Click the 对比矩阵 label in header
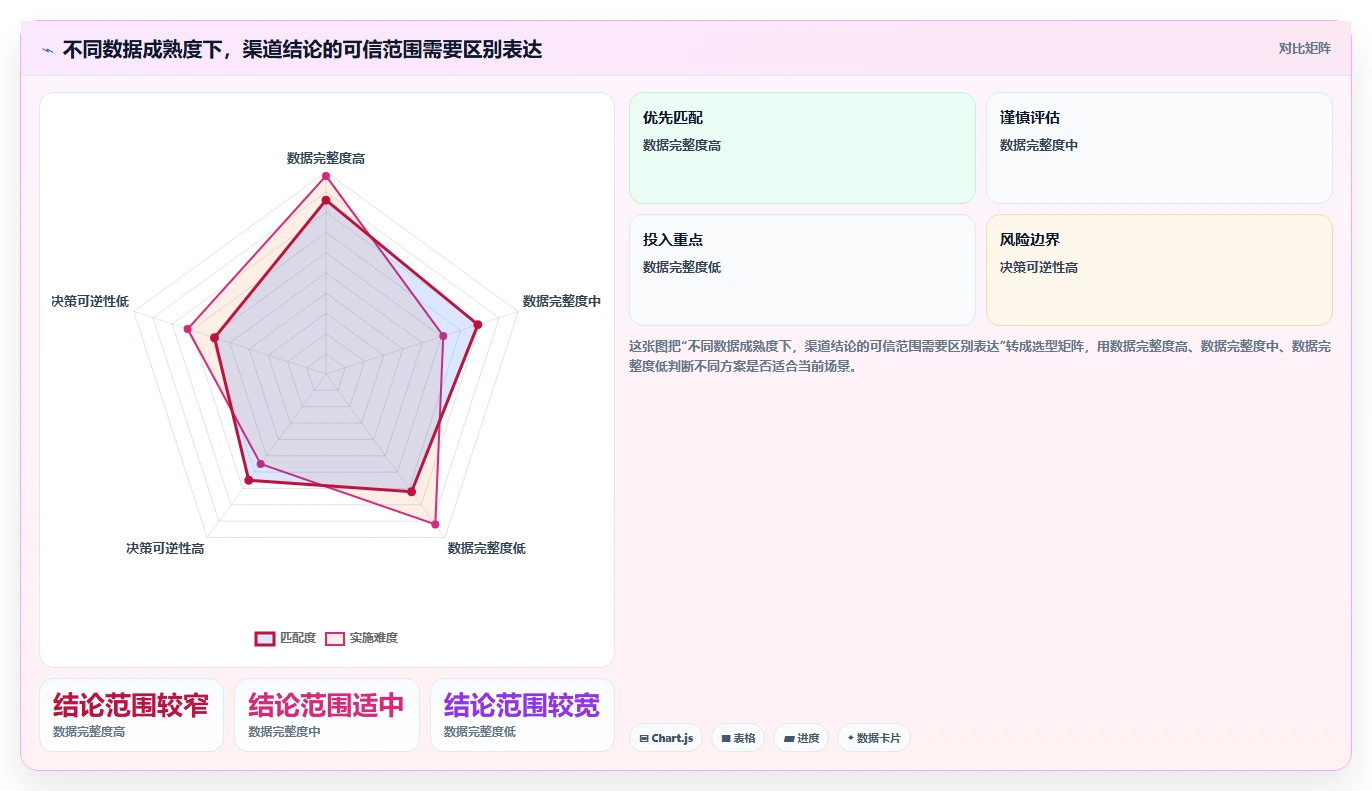This screenshot has height=791, width=1372. point(1305,48)
